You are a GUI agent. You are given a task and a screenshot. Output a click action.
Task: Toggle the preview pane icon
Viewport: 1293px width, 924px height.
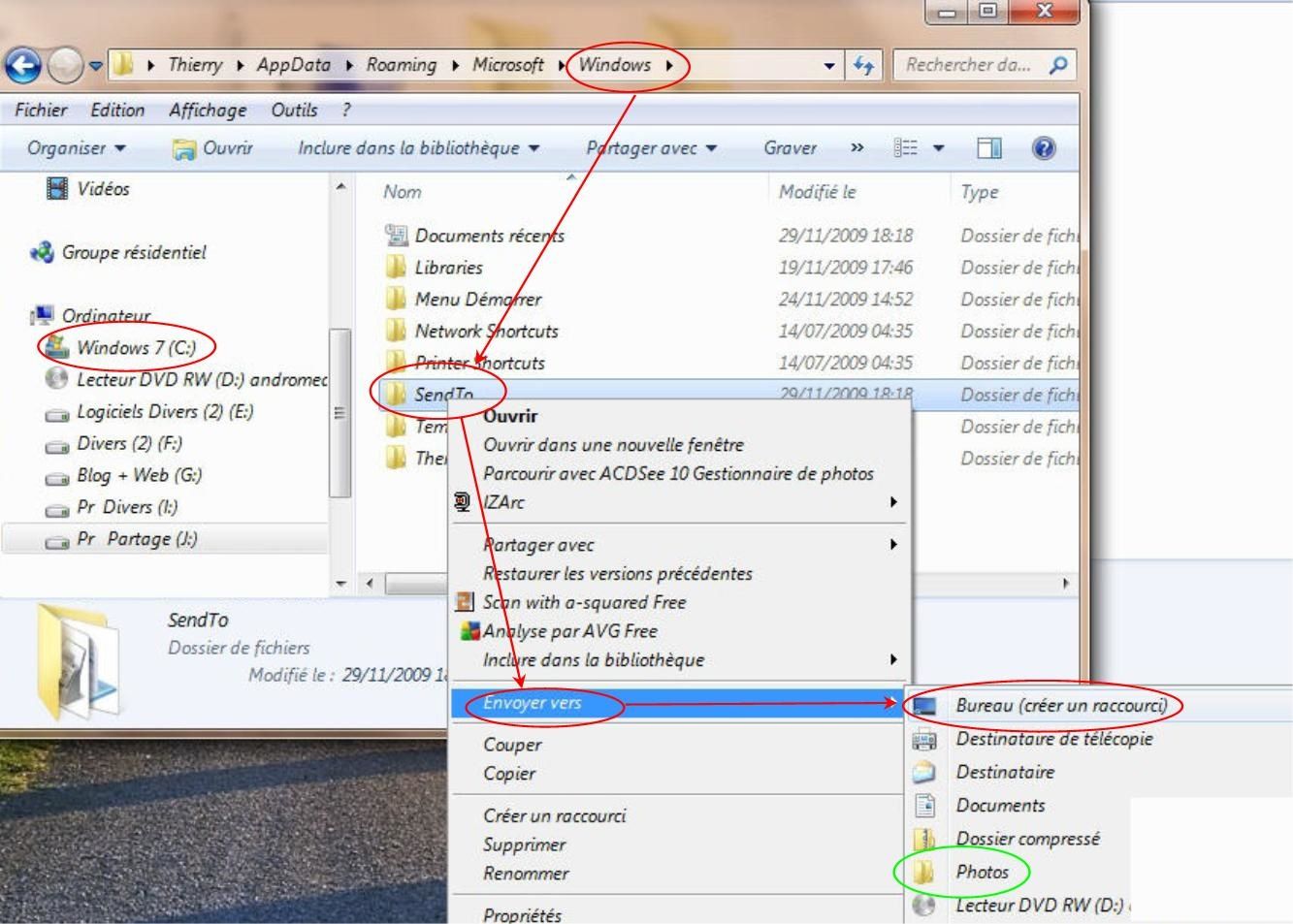tap(988, 147)
